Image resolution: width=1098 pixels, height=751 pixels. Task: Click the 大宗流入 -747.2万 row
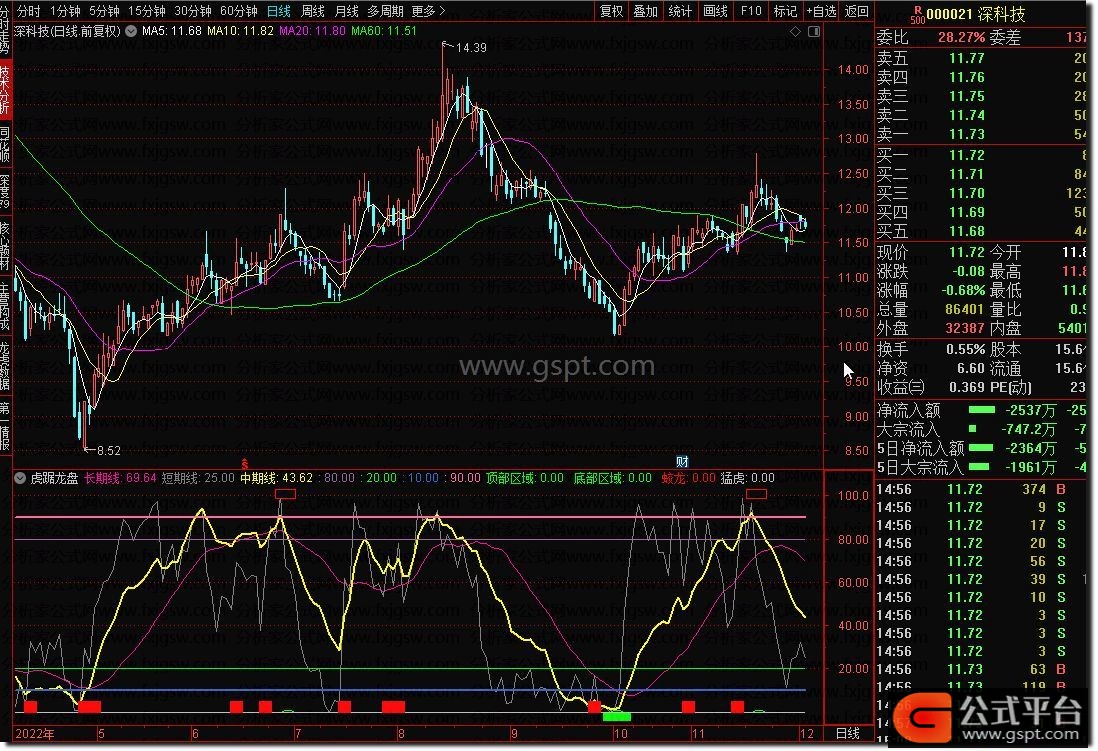[981, 429]
